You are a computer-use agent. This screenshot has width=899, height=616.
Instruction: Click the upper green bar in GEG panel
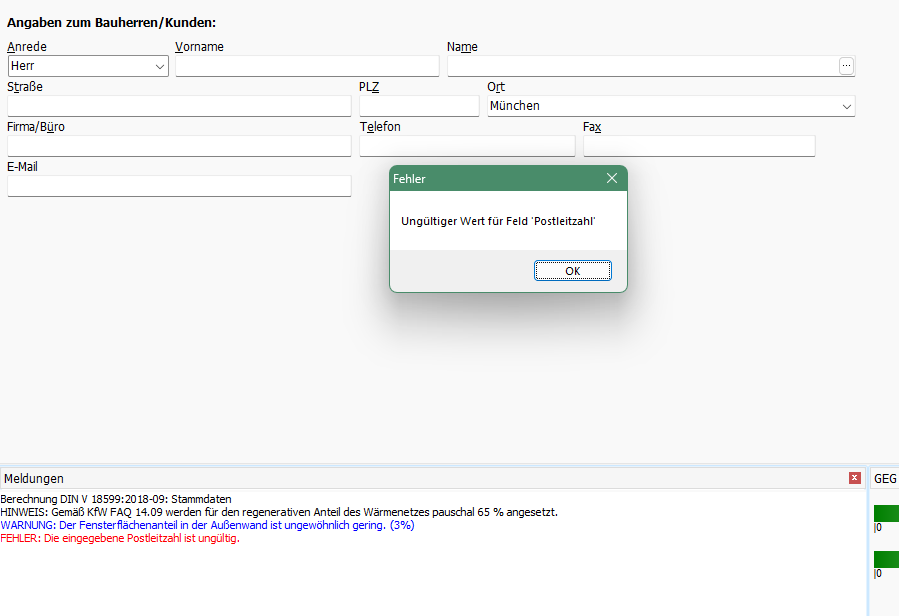point(886,513)
